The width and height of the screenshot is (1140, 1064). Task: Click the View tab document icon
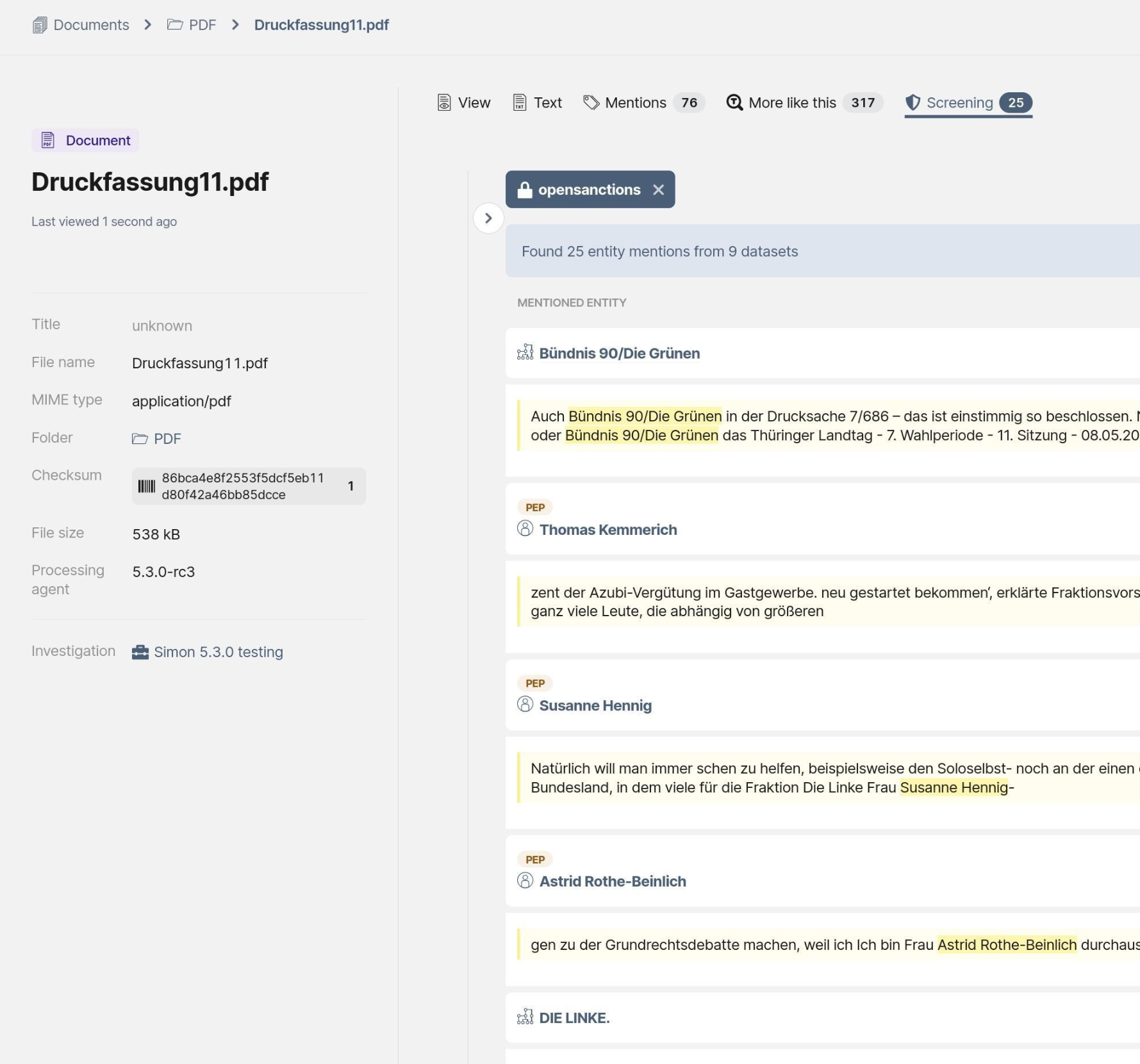point(444,102)
